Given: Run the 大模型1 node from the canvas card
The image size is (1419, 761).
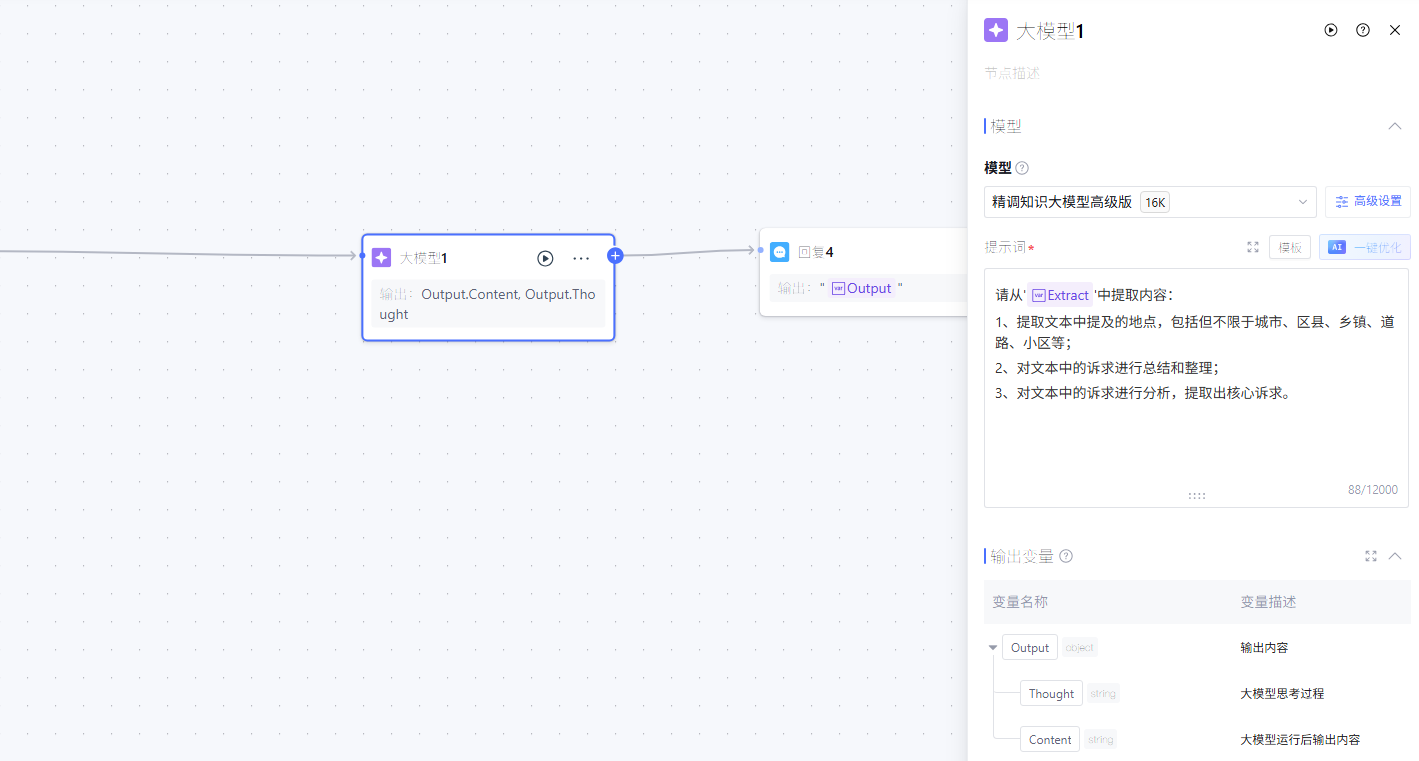Looking at the screenshot, I should point(545,258).
